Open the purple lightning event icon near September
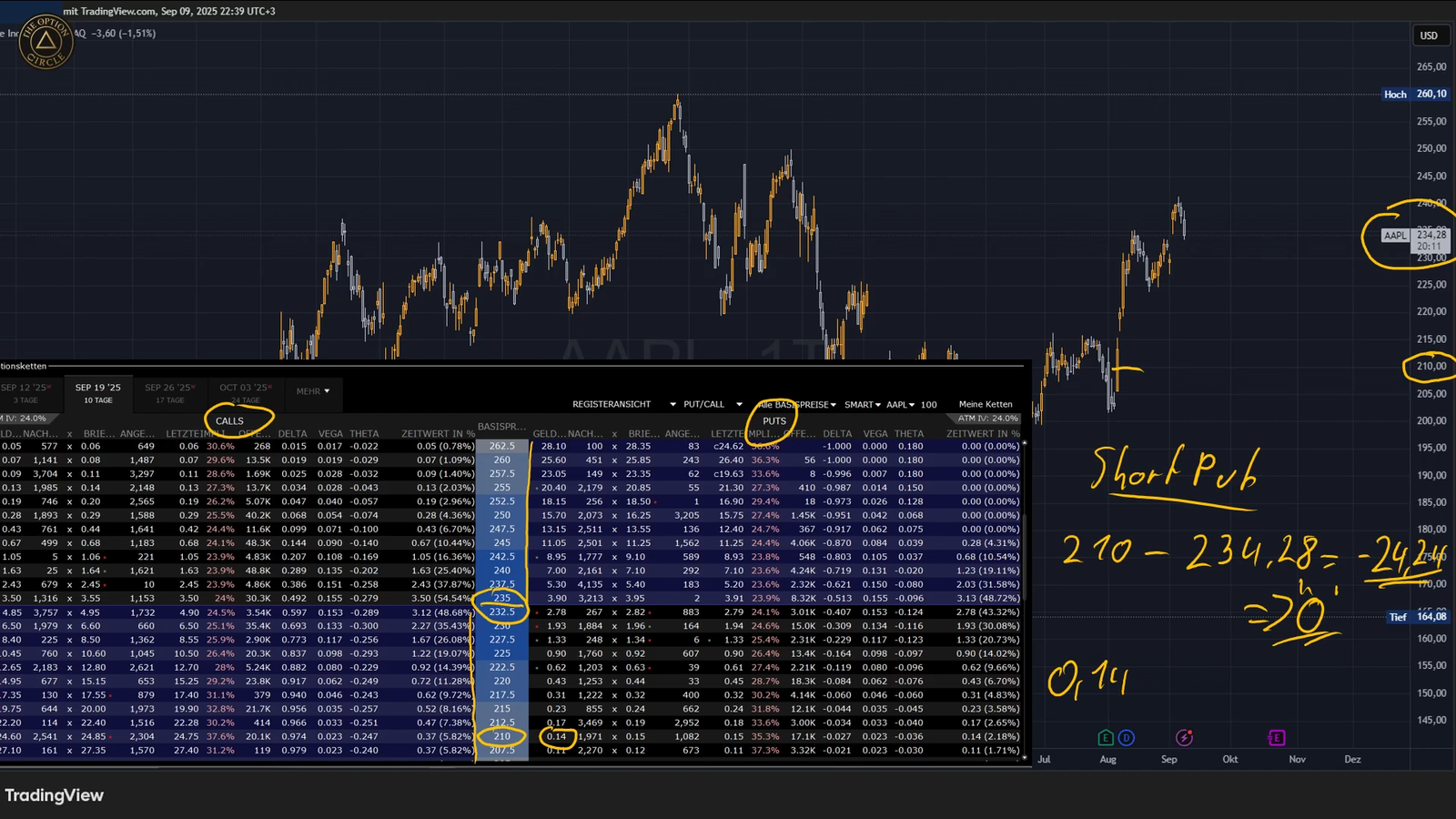Viewport: 1456px width, 819px height. [1184, 738]
